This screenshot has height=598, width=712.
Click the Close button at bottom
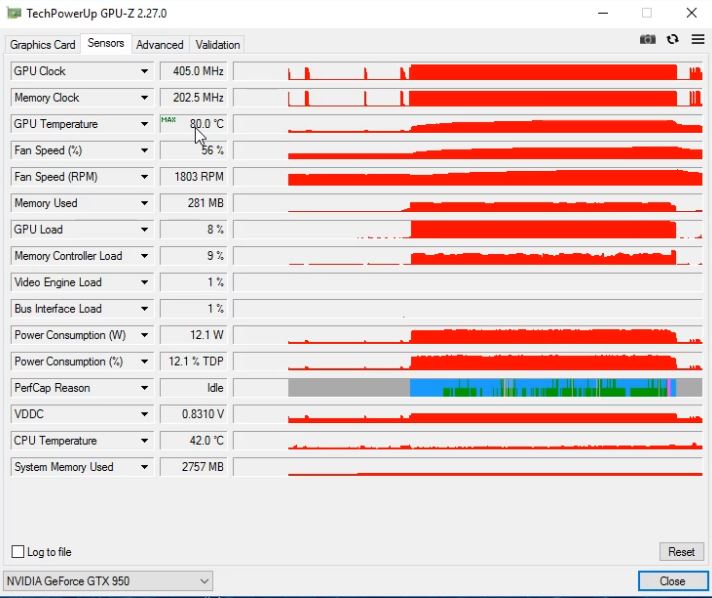pos(672,581)
